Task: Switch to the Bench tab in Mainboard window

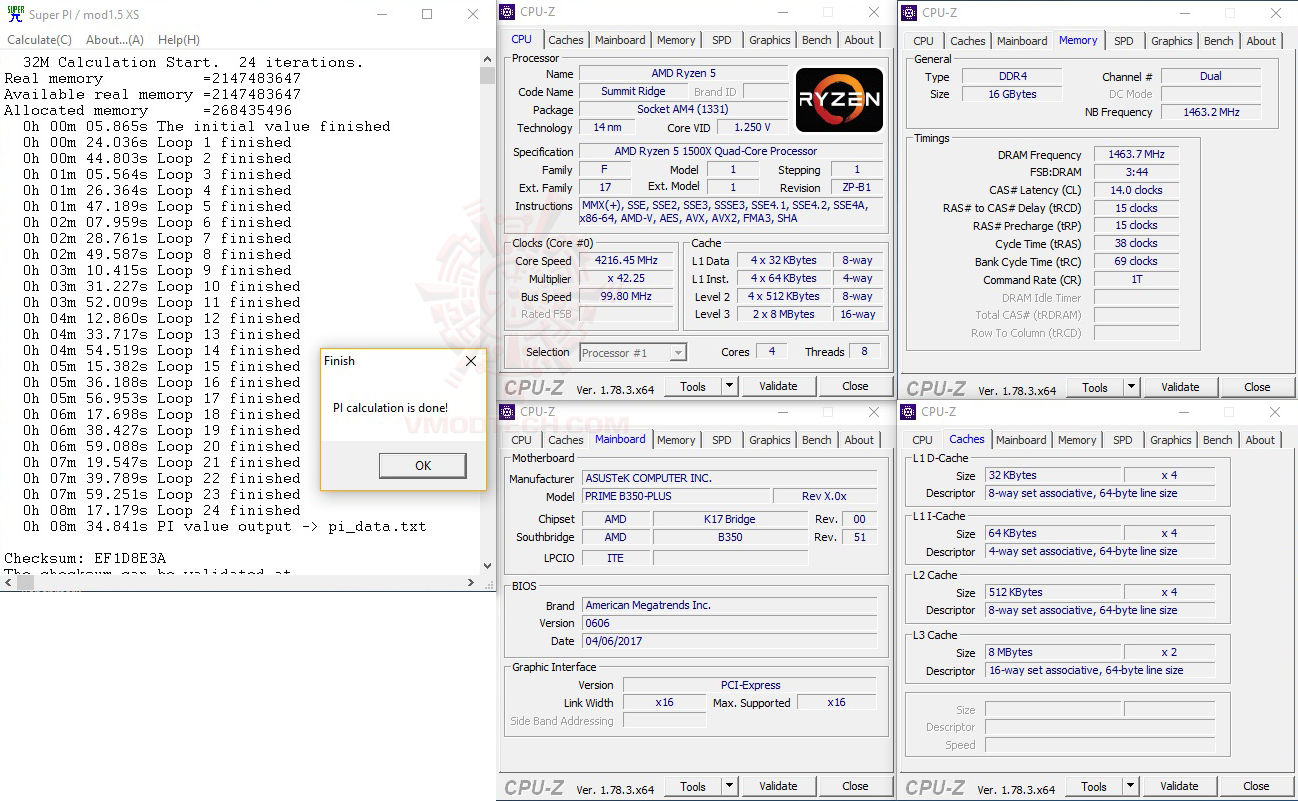Action: click(816, 439)
